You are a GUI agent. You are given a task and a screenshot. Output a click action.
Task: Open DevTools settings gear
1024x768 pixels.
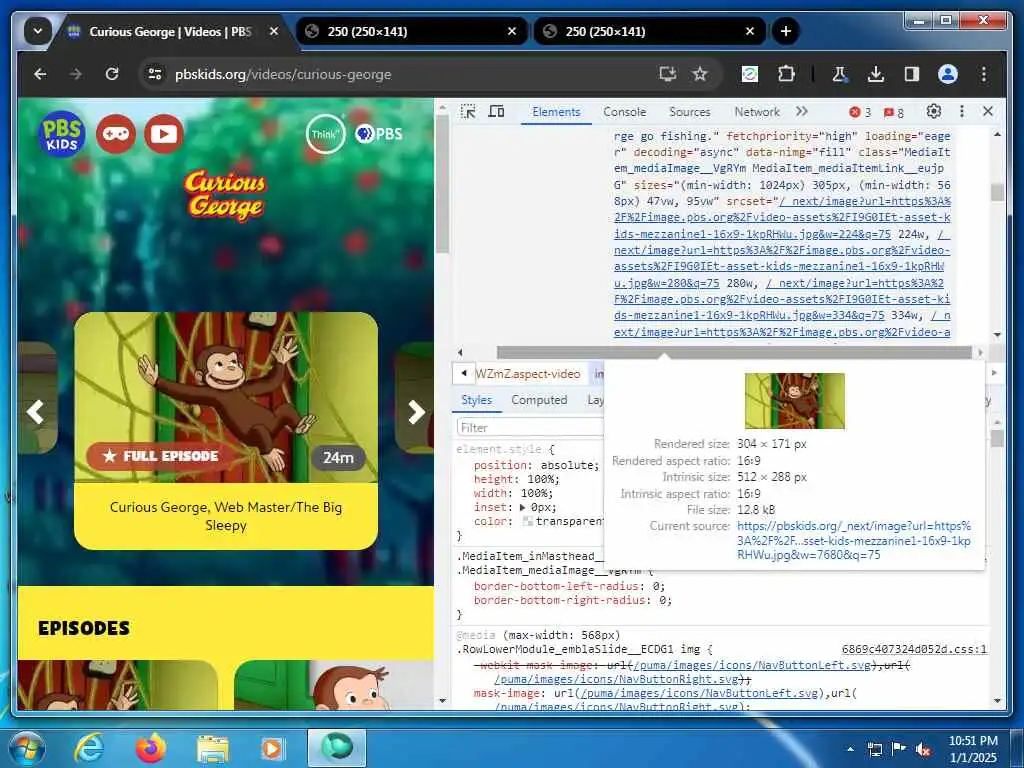click(934, 112)
